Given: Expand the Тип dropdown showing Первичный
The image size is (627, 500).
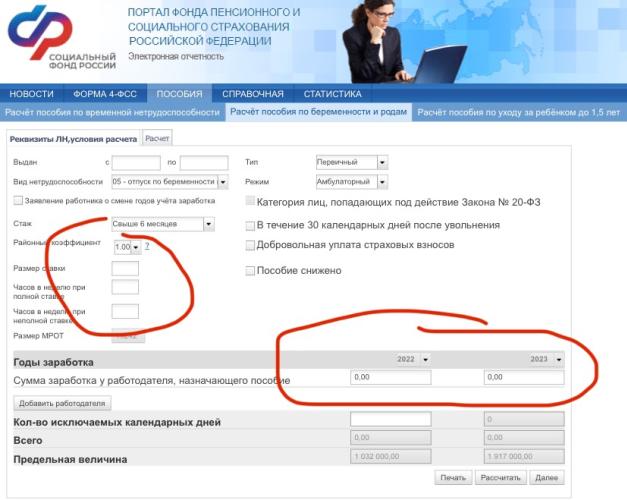Looking at the screenshot, I should [x=382, y=162].
